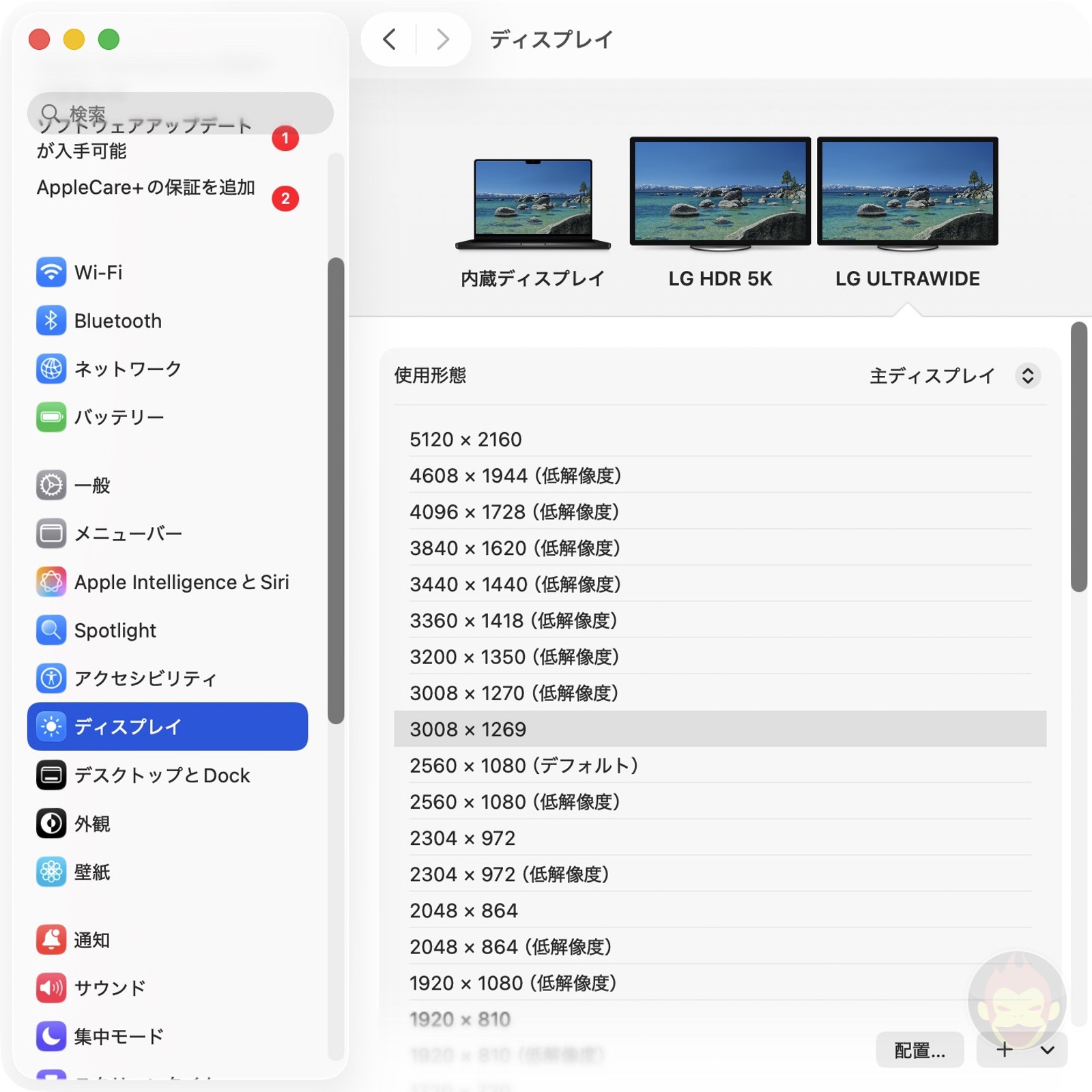
Task: Open Bluetooth settings icon
Action: (51, 321)
